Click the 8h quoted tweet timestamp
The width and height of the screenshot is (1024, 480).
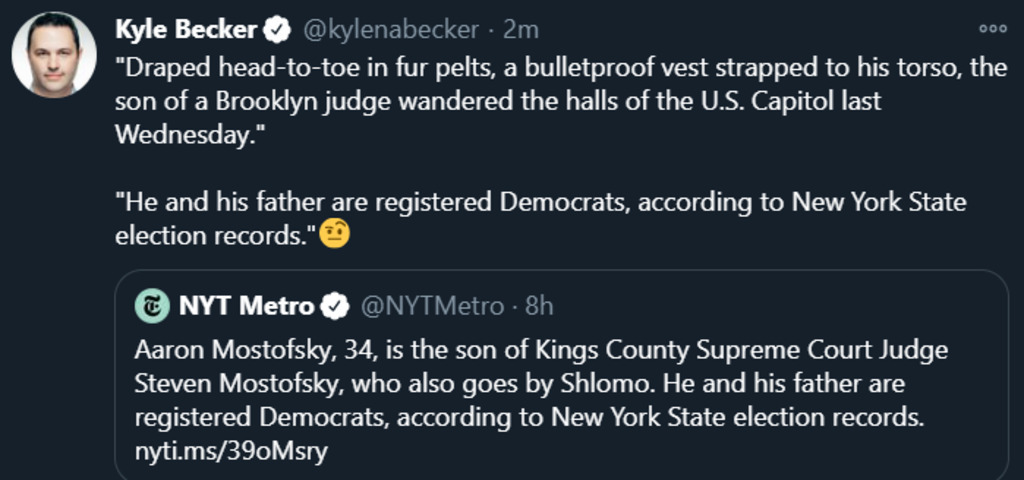tap(538, 306)
